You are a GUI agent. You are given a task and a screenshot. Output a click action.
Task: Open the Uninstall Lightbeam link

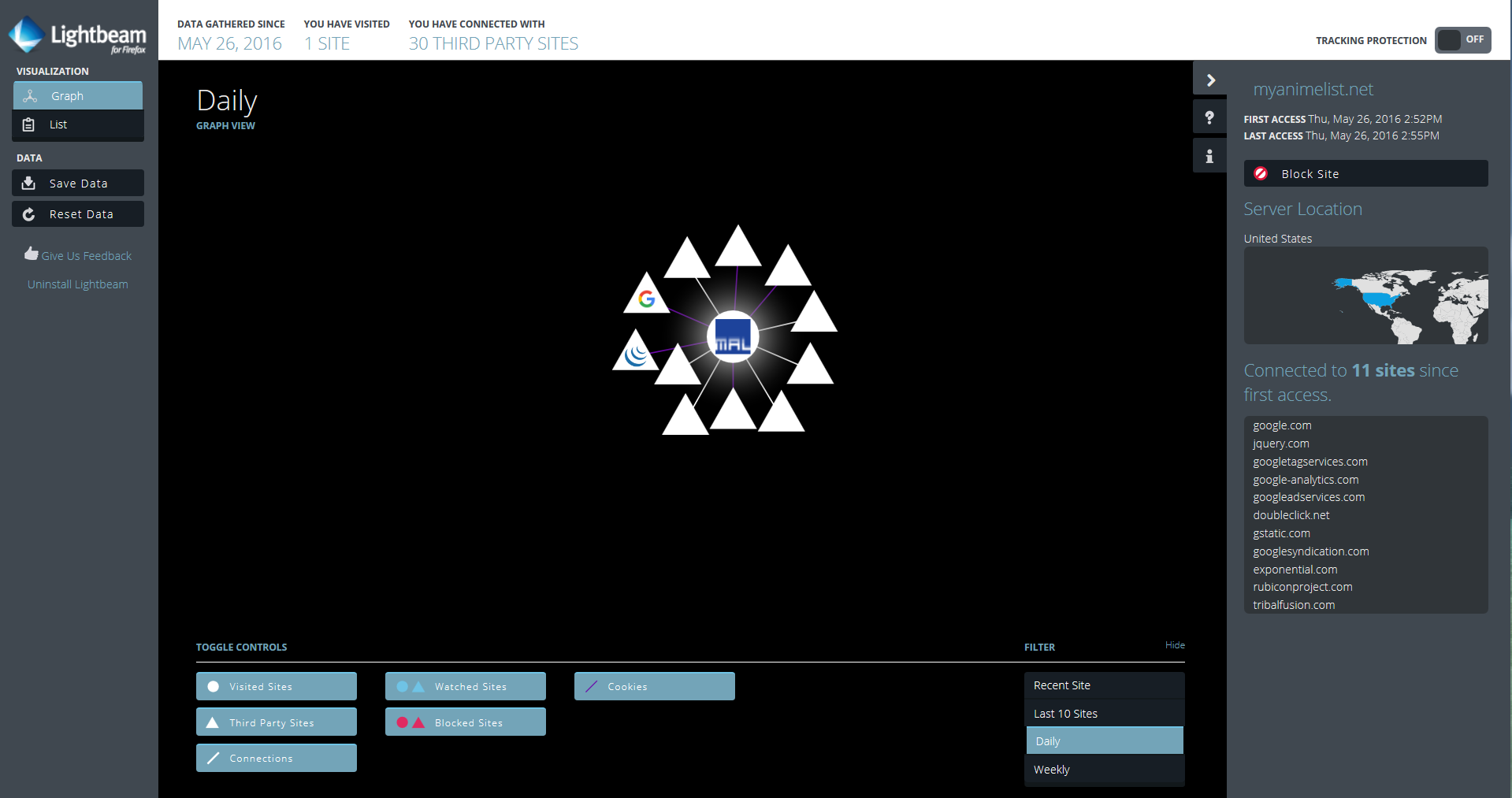(x=77, y=284)
